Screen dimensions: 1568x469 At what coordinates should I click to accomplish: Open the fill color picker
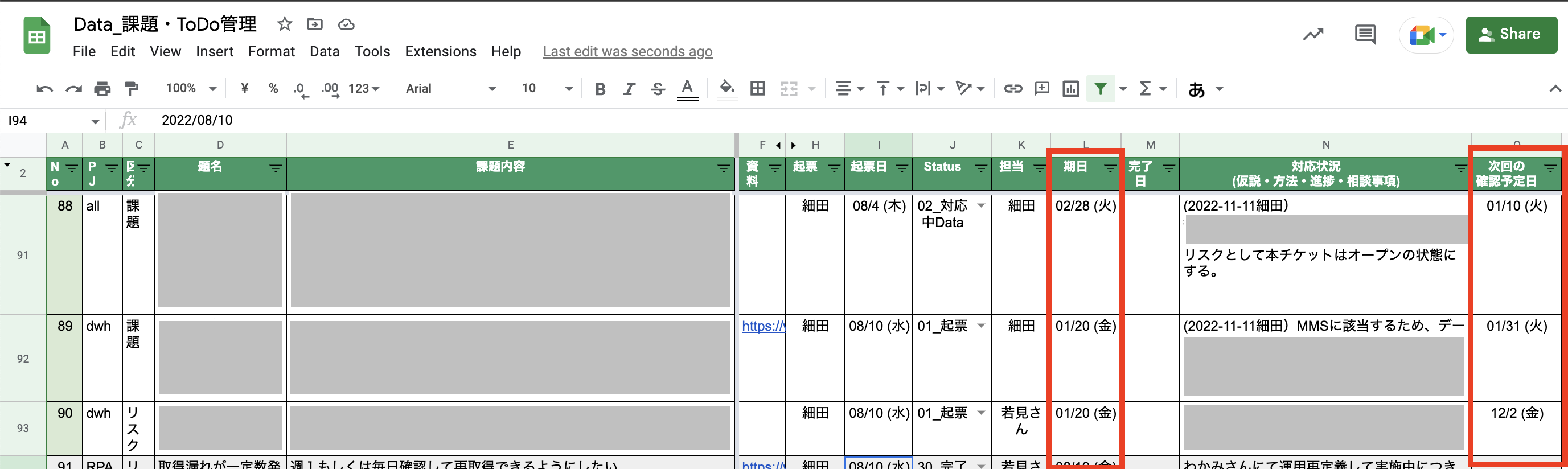pos(727,89)
